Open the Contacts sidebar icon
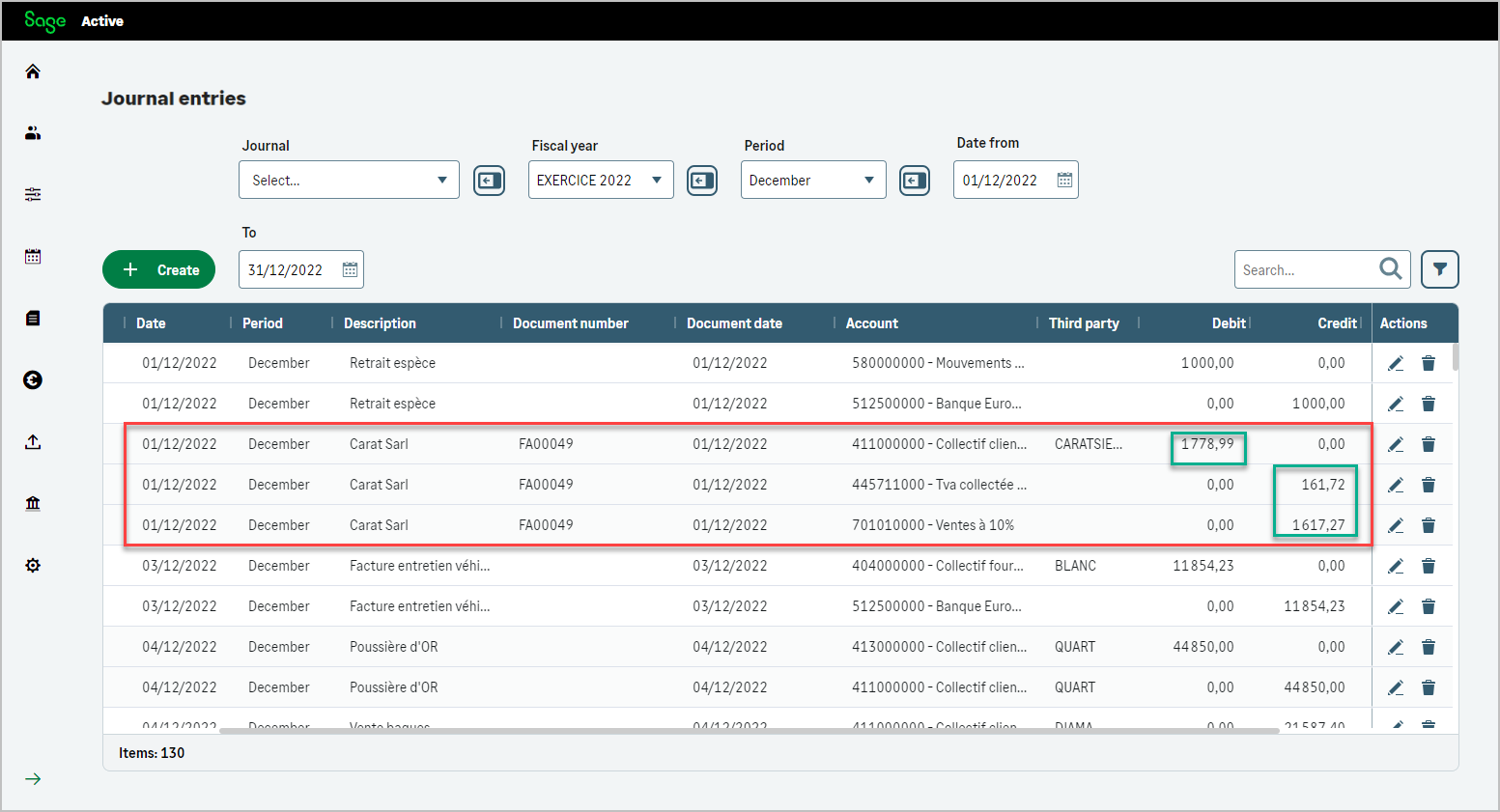This screenshot has width=1500, height=812. click(33, 133)
